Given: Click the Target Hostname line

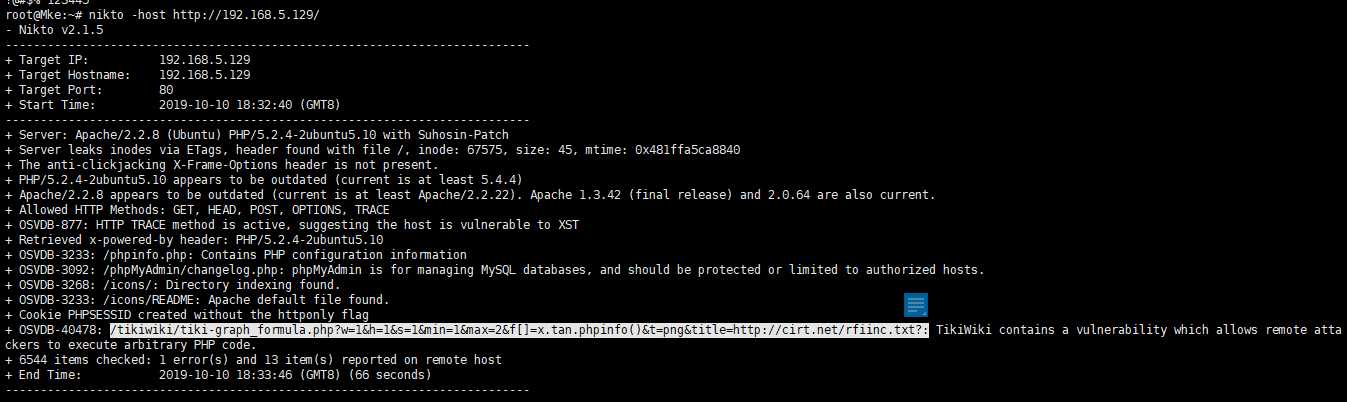Looking at the screenshot, I should pos(128,75).
